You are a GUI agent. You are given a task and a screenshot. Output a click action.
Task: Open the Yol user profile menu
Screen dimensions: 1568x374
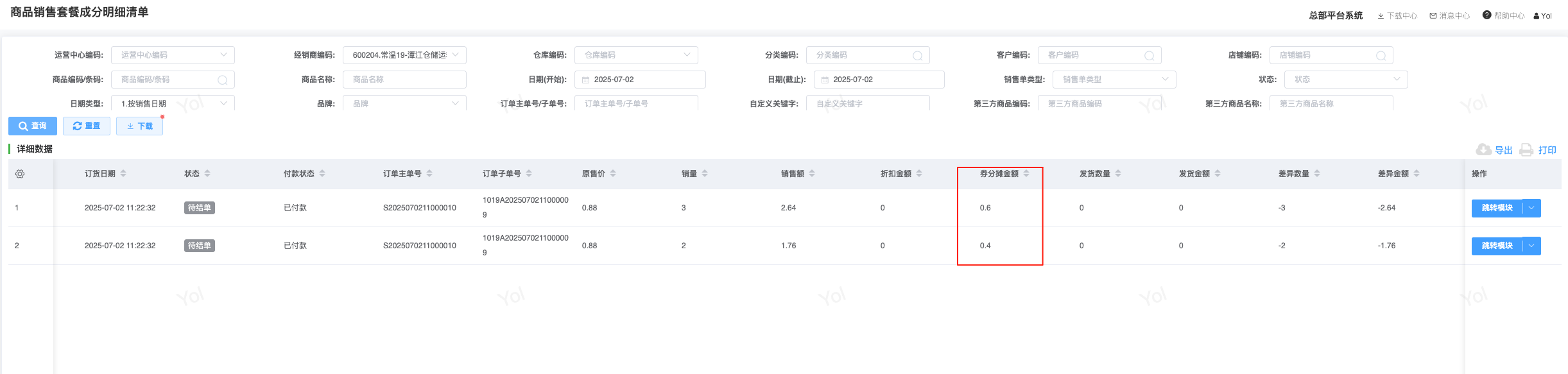pyautogui.click(x=1542, y=16)
